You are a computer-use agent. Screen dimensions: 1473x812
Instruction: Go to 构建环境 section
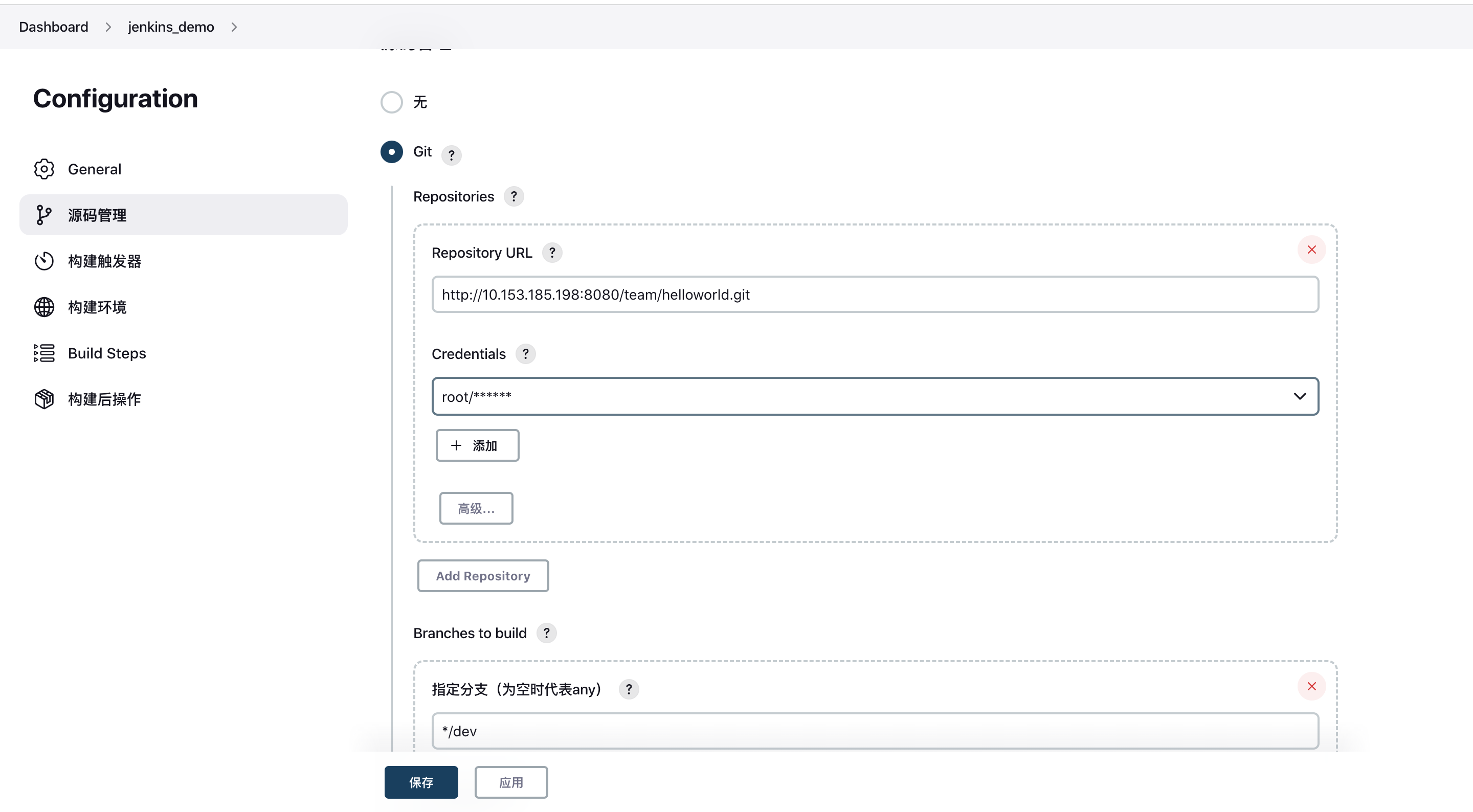pos(184,307)
